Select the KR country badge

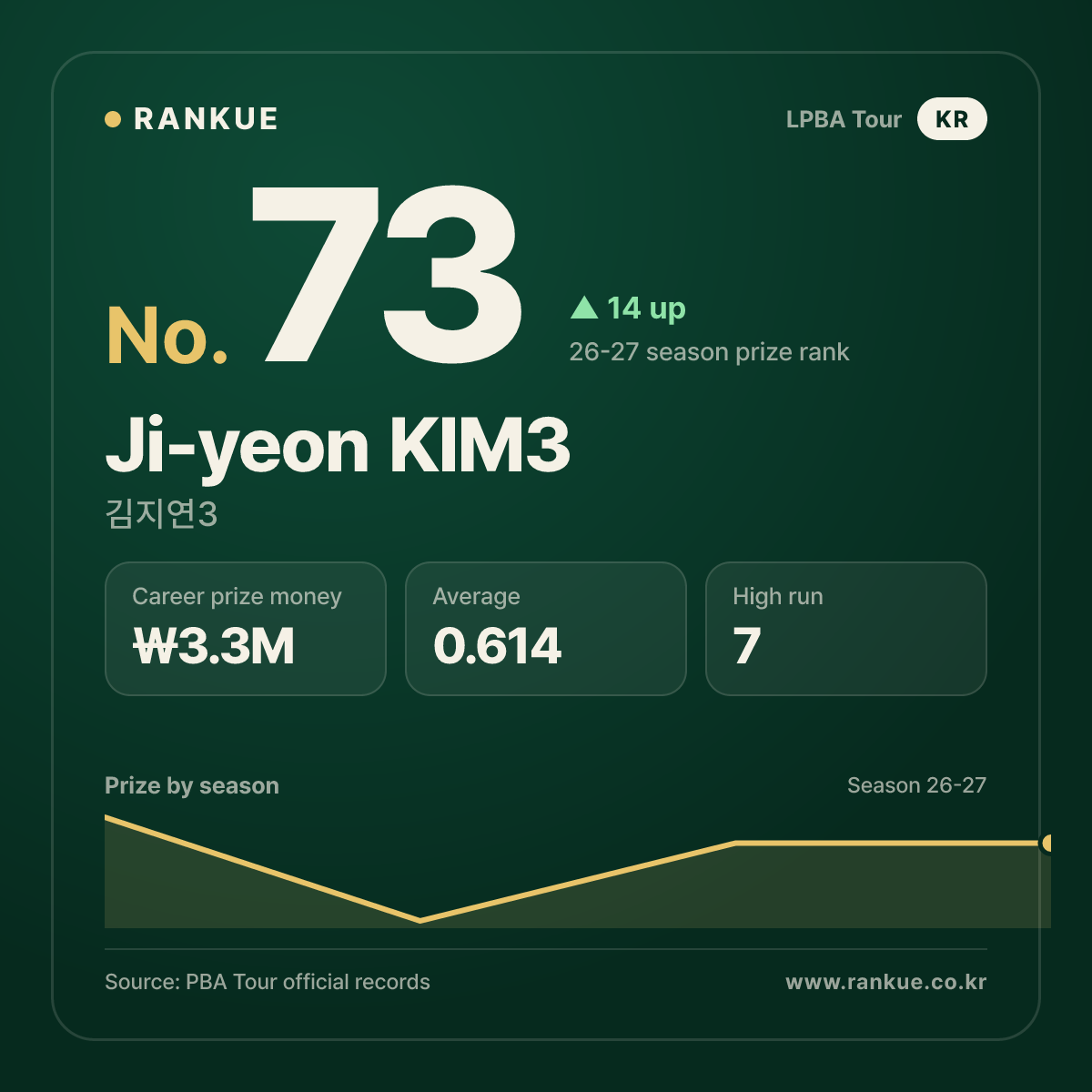(x=952, y=119)
